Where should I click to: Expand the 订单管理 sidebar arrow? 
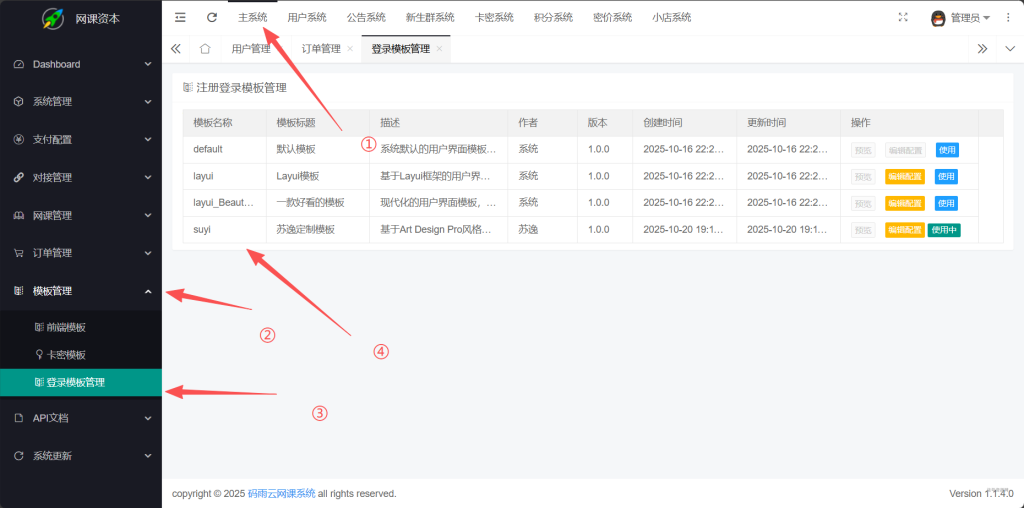coord(148,253)
